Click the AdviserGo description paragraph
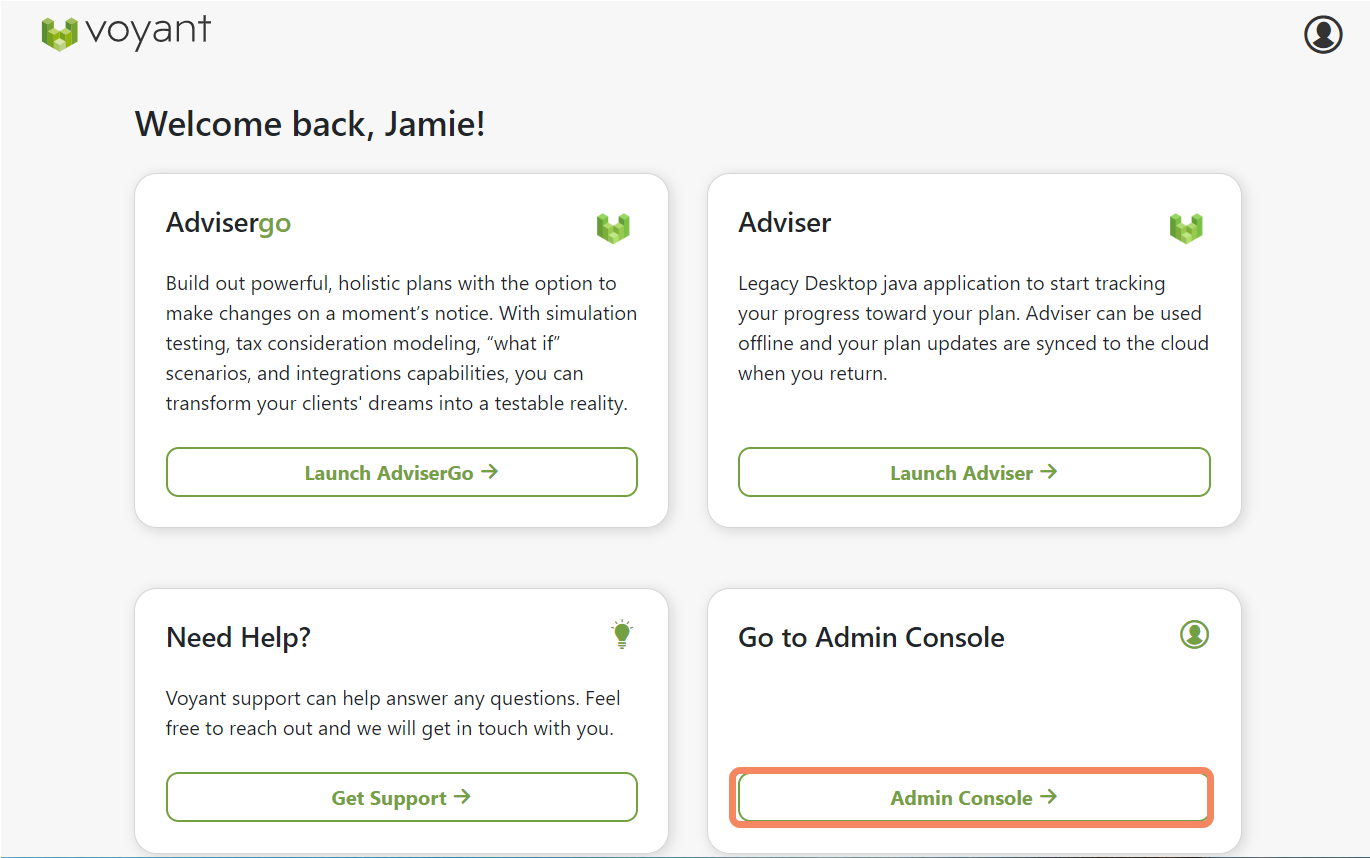The image size is (1370, 858). (x=401, y=343)
